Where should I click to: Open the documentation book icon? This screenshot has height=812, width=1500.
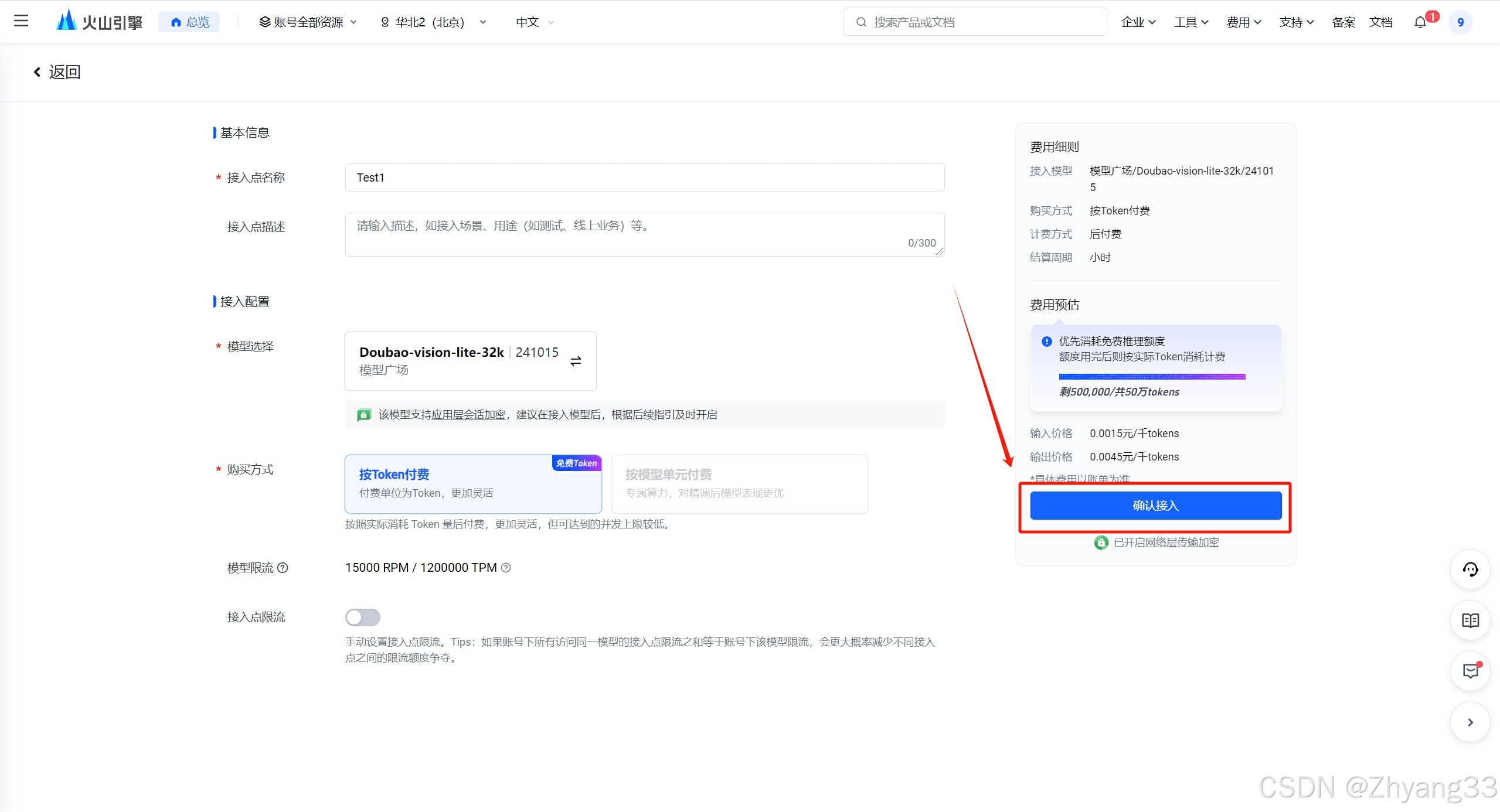1470,620
